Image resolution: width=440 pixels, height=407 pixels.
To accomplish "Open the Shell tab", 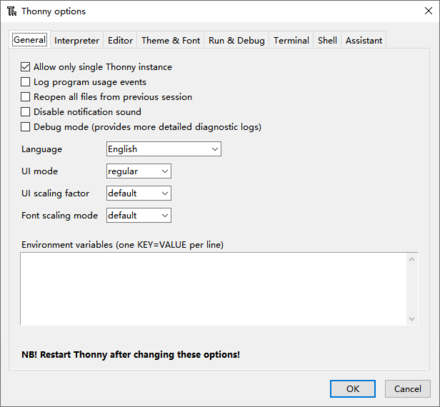I will pyautogui.click(x=327, y=41).
